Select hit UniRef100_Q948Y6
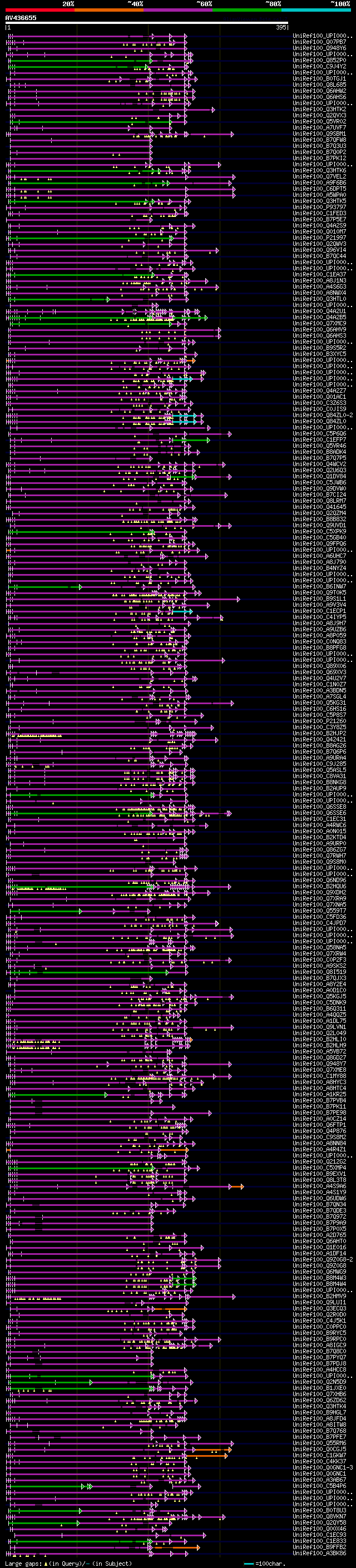This screenshot has width=356, height=1568. coord(319,48)
